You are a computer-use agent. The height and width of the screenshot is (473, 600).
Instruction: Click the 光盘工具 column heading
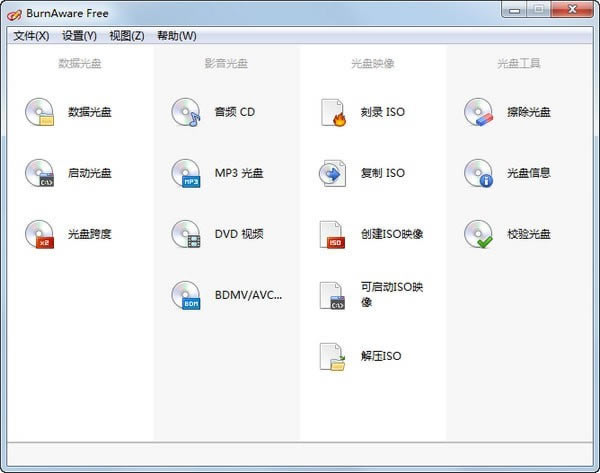point(519,63)
